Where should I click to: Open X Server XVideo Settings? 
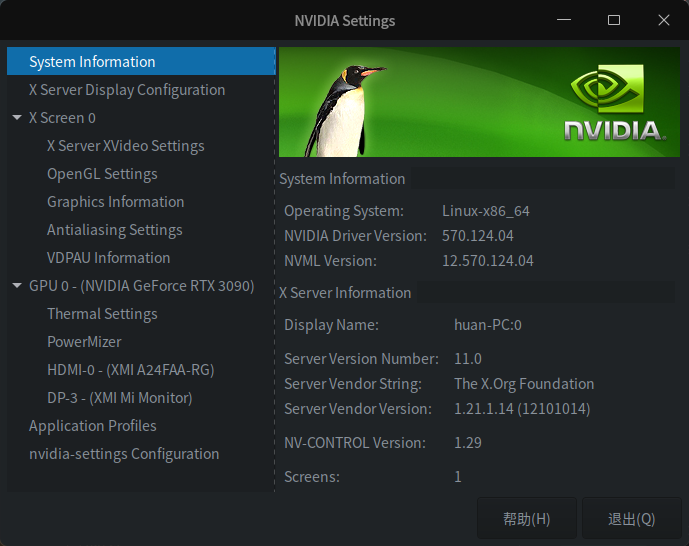pyautogui.click(x=126, y=146)
